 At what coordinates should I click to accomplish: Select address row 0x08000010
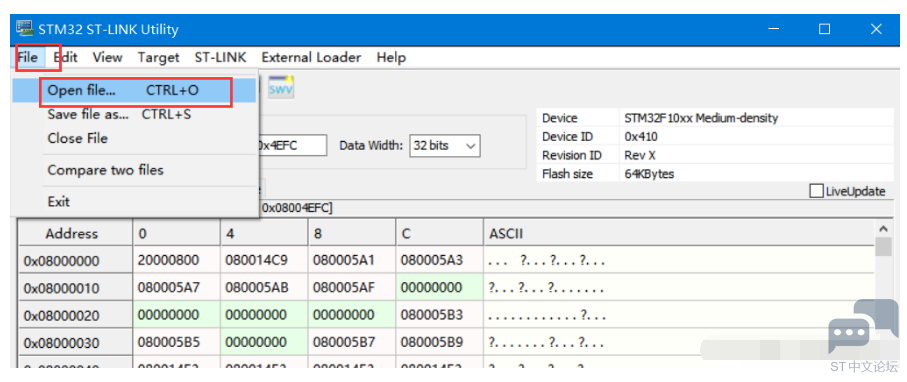(75, 288)
